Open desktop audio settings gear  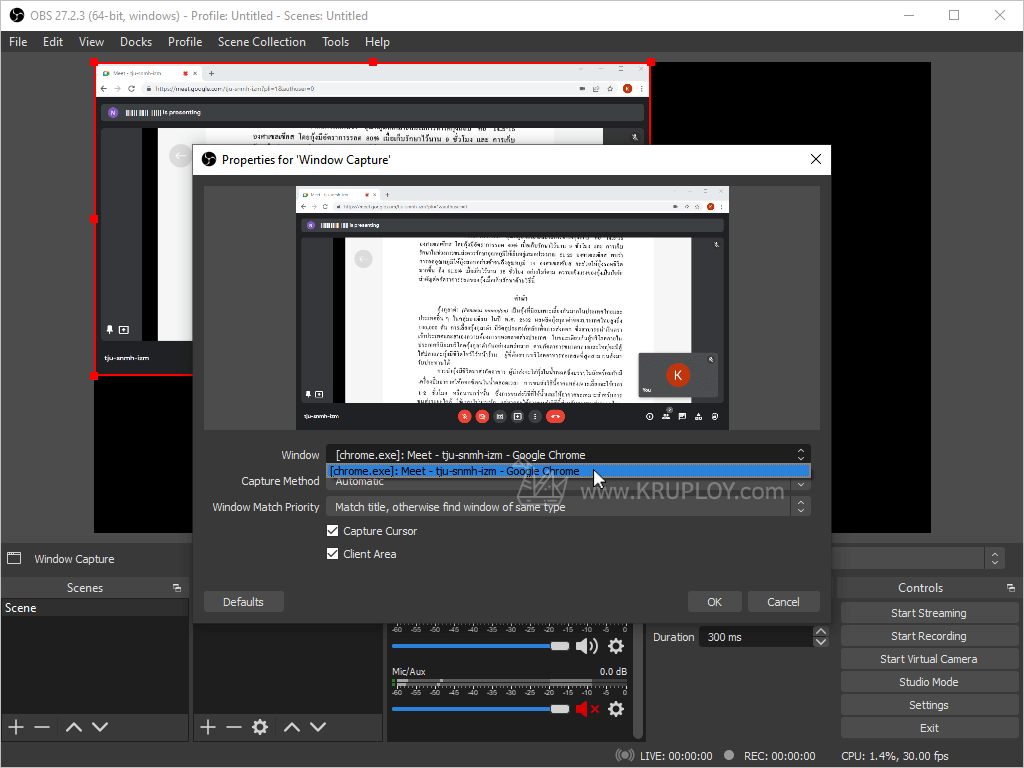pos(616,646)
